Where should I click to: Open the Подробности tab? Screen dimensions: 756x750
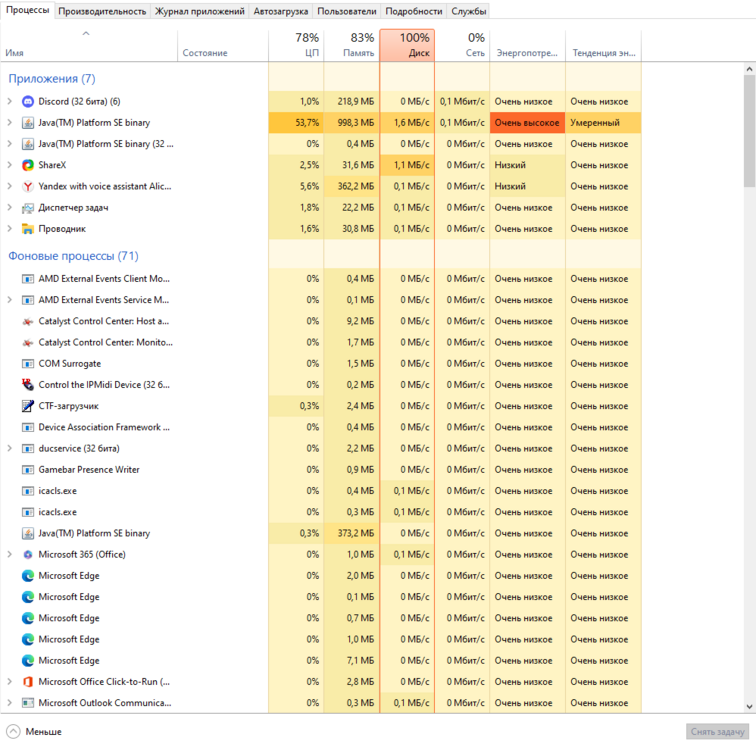[x=414, y=11]
